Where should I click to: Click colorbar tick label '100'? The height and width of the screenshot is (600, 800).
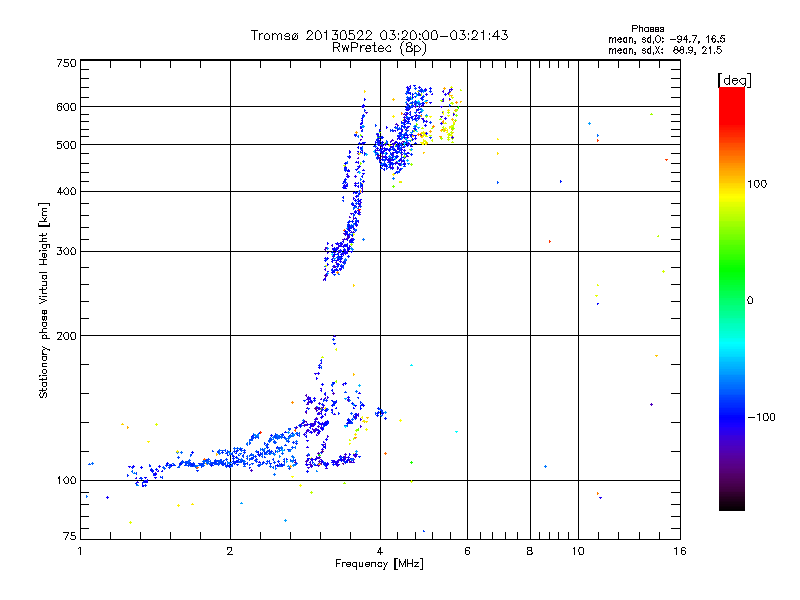pyautogui.click(x=757, y=184)
